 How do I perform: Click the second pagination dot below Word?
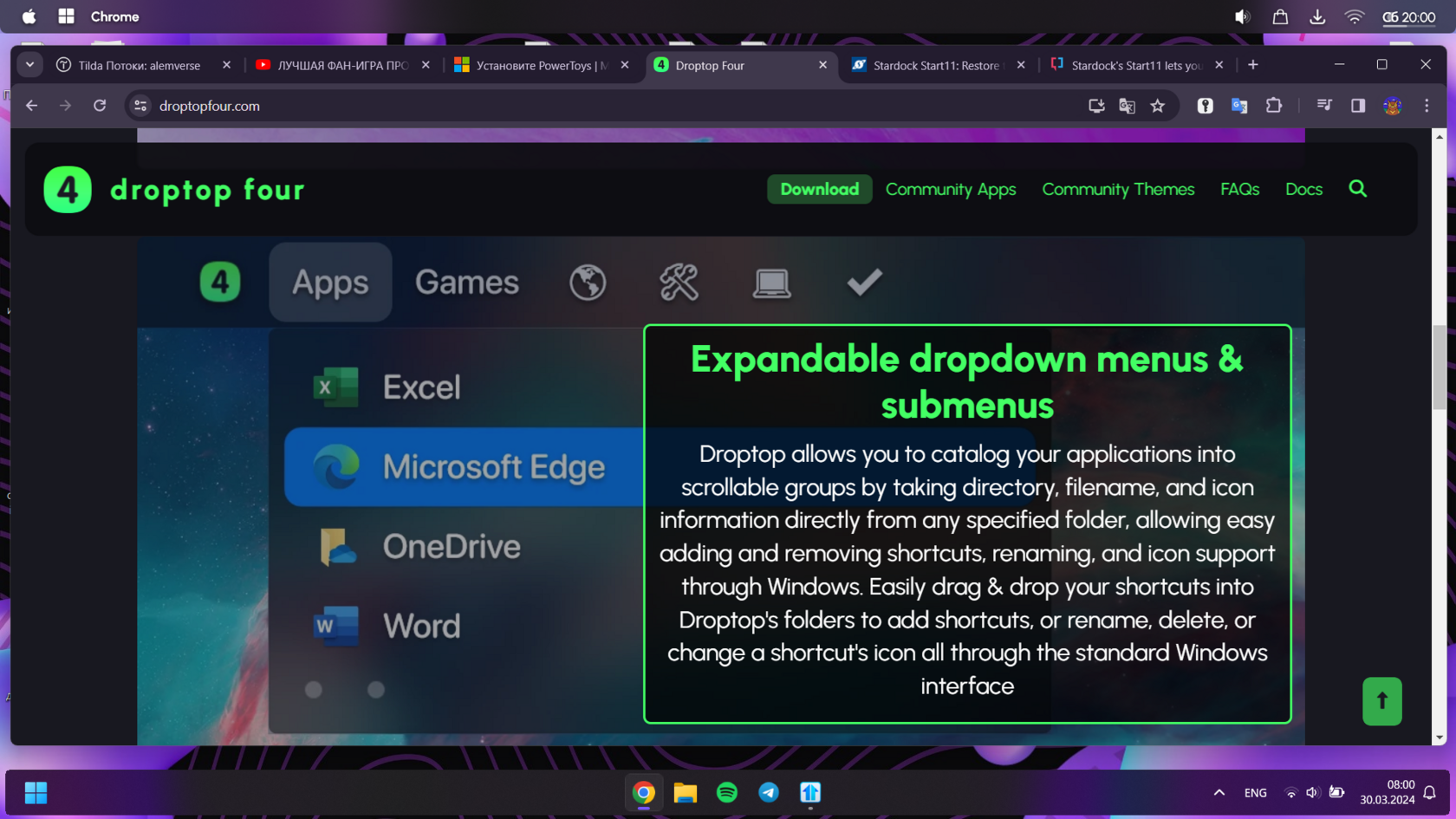coord(375,689)
